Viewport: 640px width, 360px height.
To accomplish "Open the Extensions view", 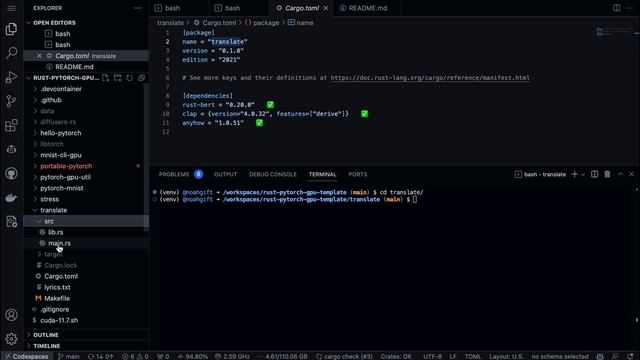I will 11,125.
